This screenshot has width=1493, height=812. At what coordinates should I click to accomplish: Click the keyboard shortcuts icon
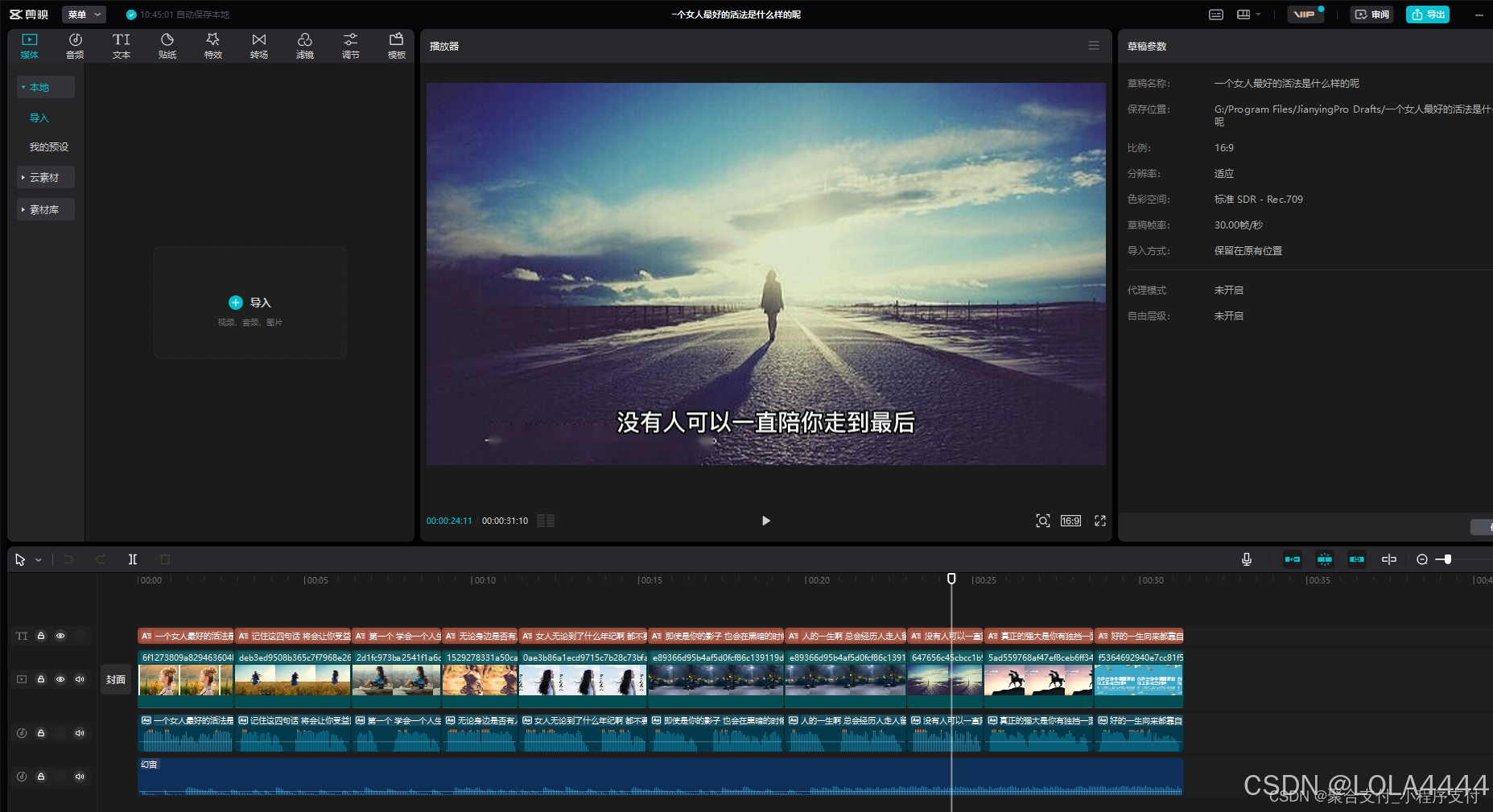click(1216, 14)
